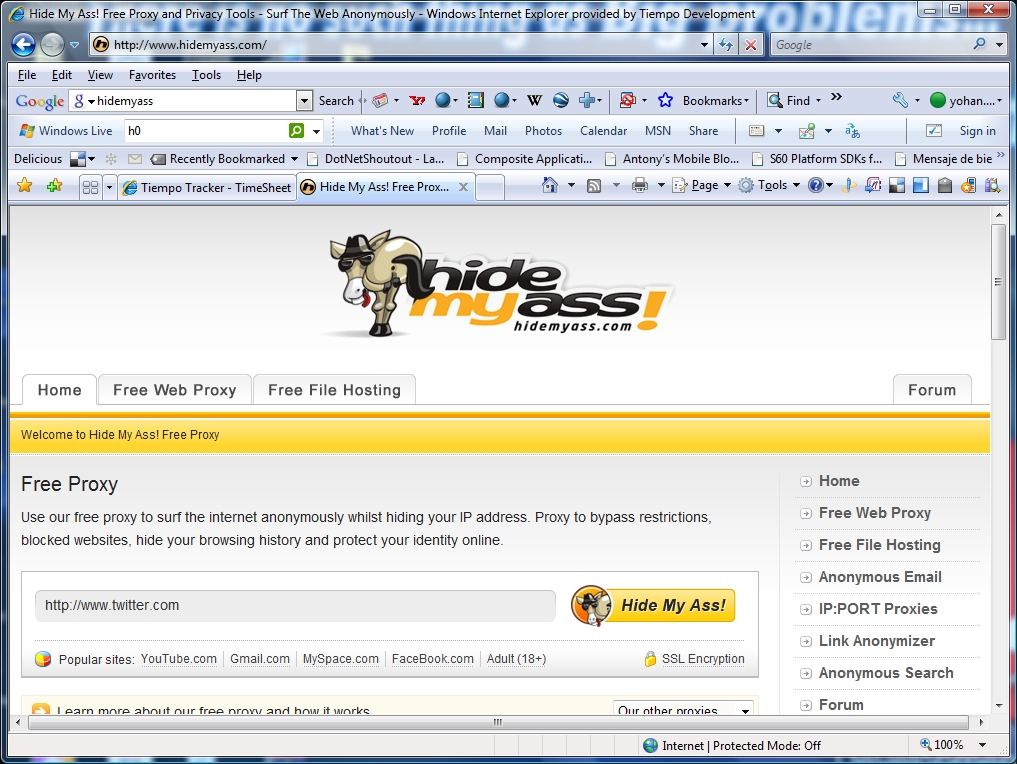
Task: Click the Send to OneNote icon
Action: tap(873, 185)
